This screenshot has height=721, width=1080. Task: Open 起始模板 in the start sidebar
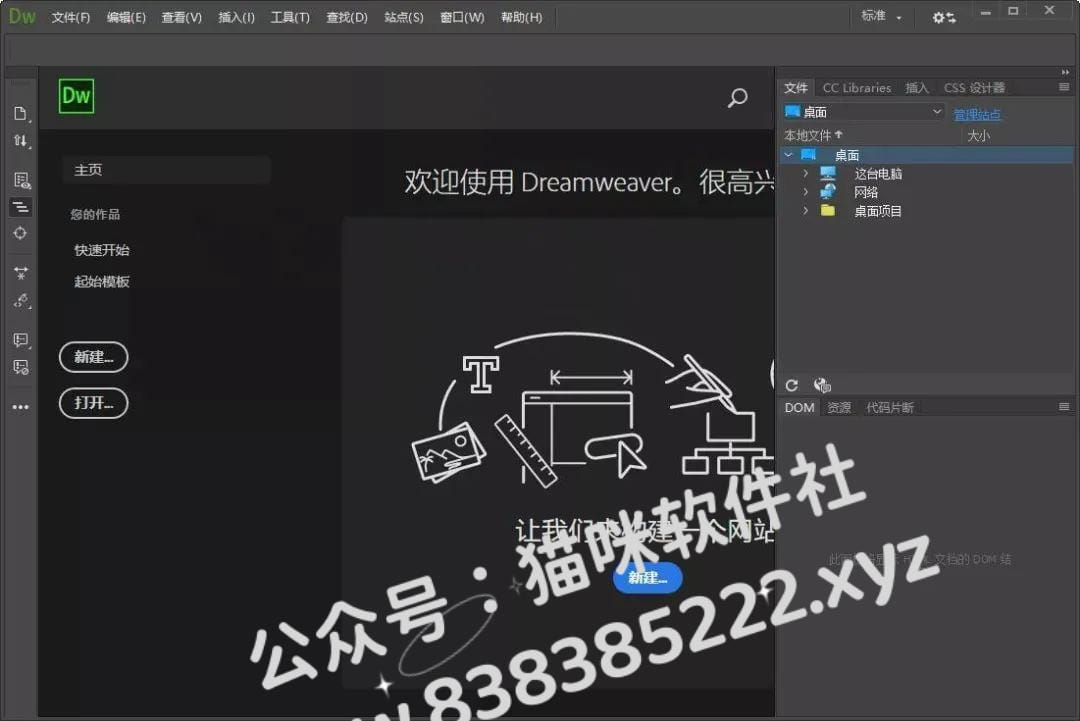tap(102, 282)
